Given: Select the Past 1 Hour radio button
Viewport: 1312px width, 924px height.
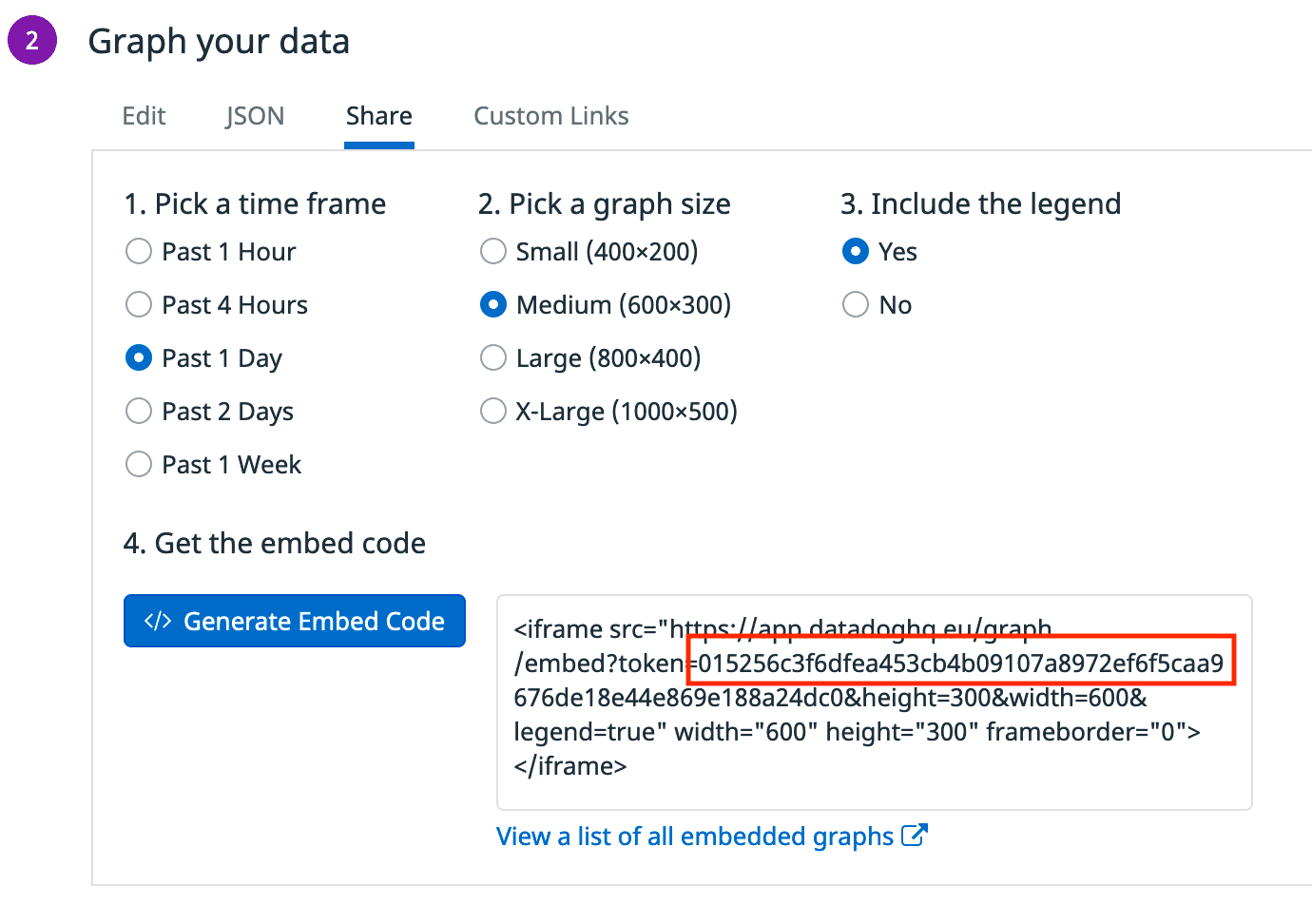Looking at the screenshot, I should pos(139,251).
